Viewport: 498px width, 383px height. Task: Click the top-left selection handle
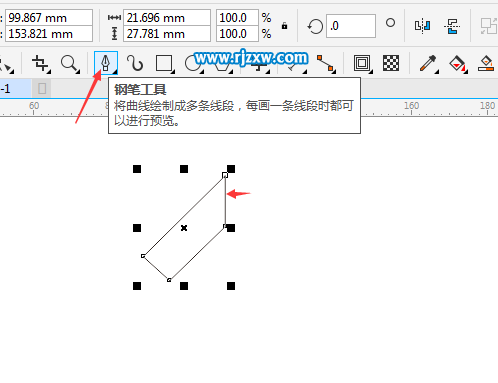137,169
